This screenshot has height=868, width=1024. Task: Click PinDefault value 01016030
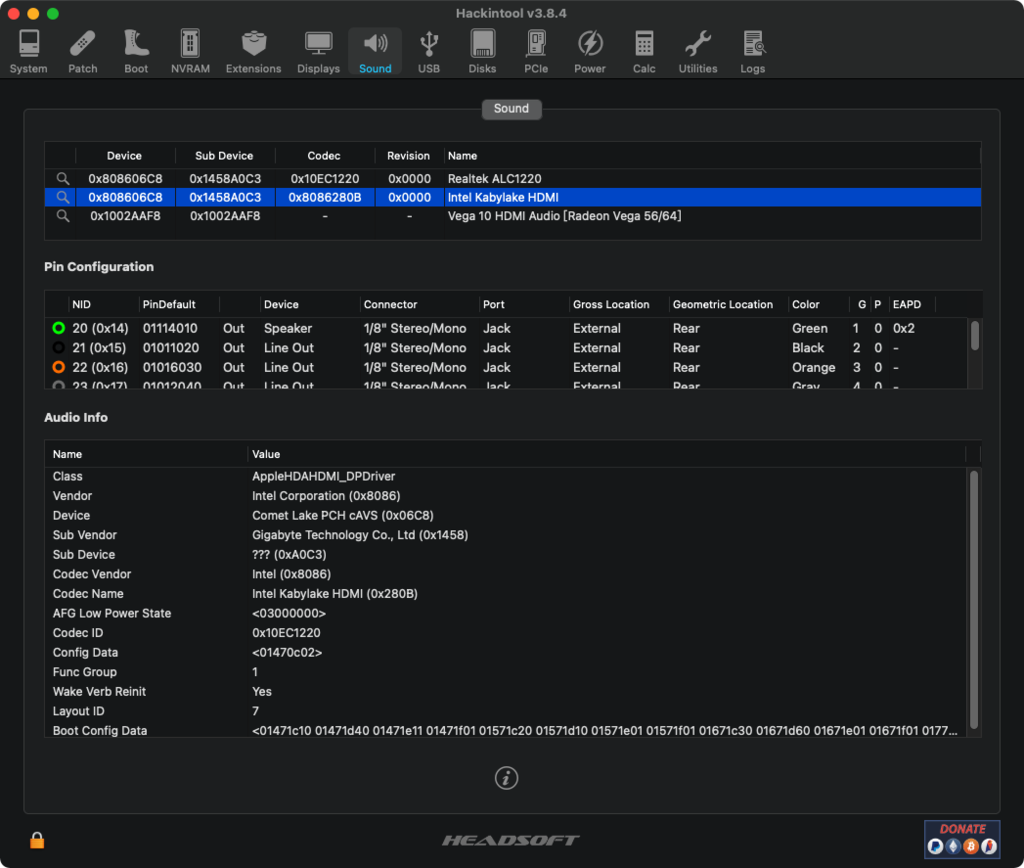click(x=172, y=367)
